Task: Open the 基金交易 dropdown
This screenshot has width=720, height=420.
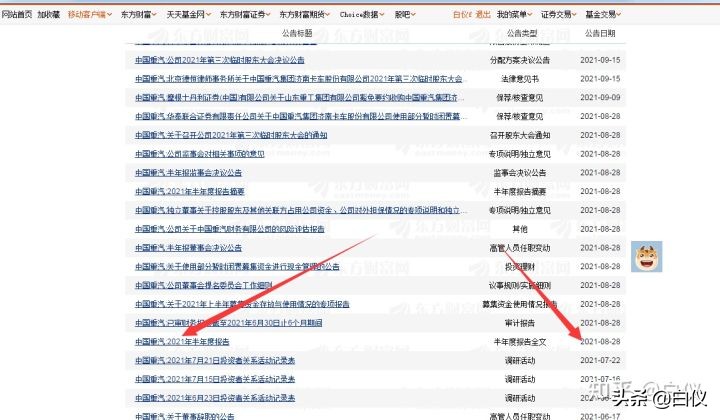Action: pyautogui.click(x=603, y=15)
